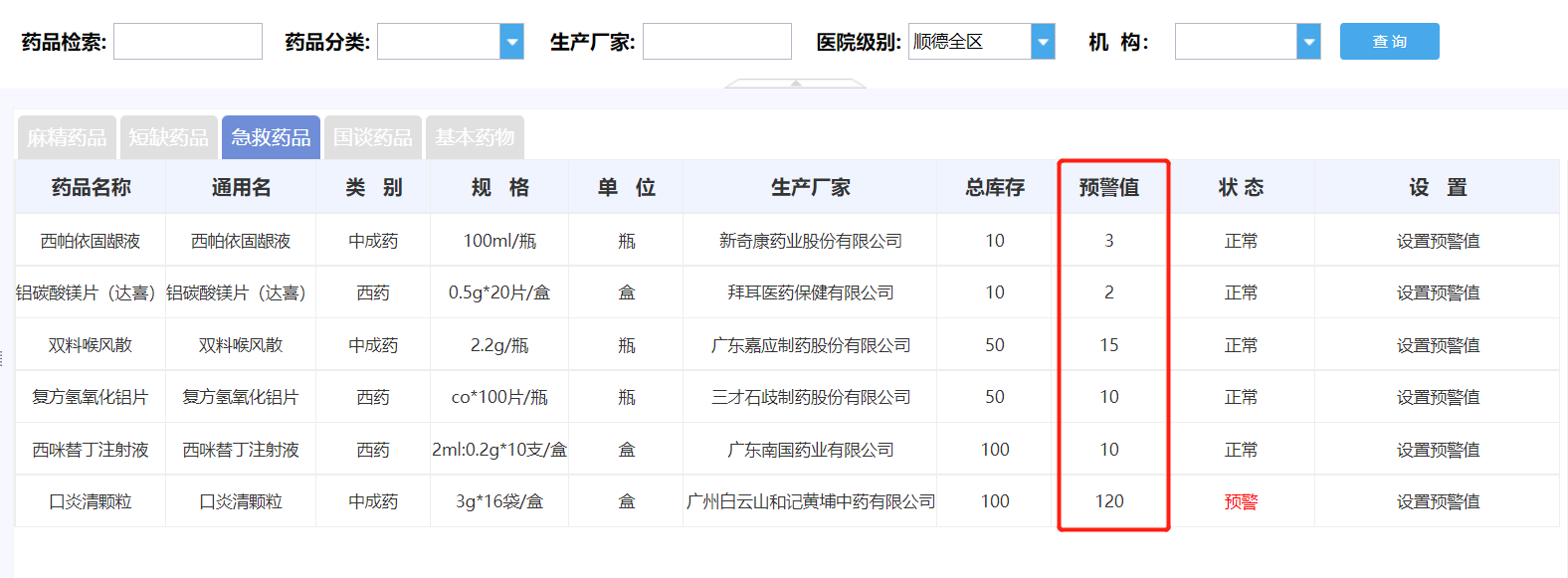Viewport: 1568px width, 578px height.
Task: Select the 急救药品 tab
Action: coord(271,137)
